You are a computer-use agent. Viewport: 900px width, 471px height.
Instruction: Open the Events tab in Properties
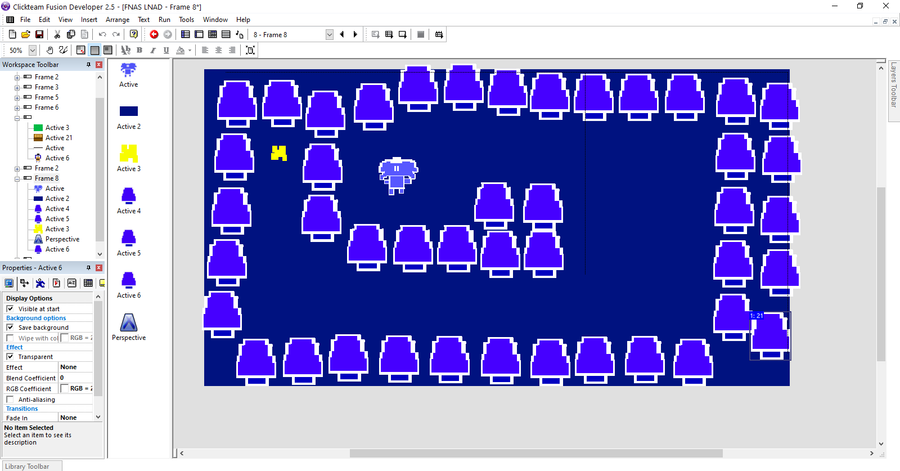[x=88, y=283]
